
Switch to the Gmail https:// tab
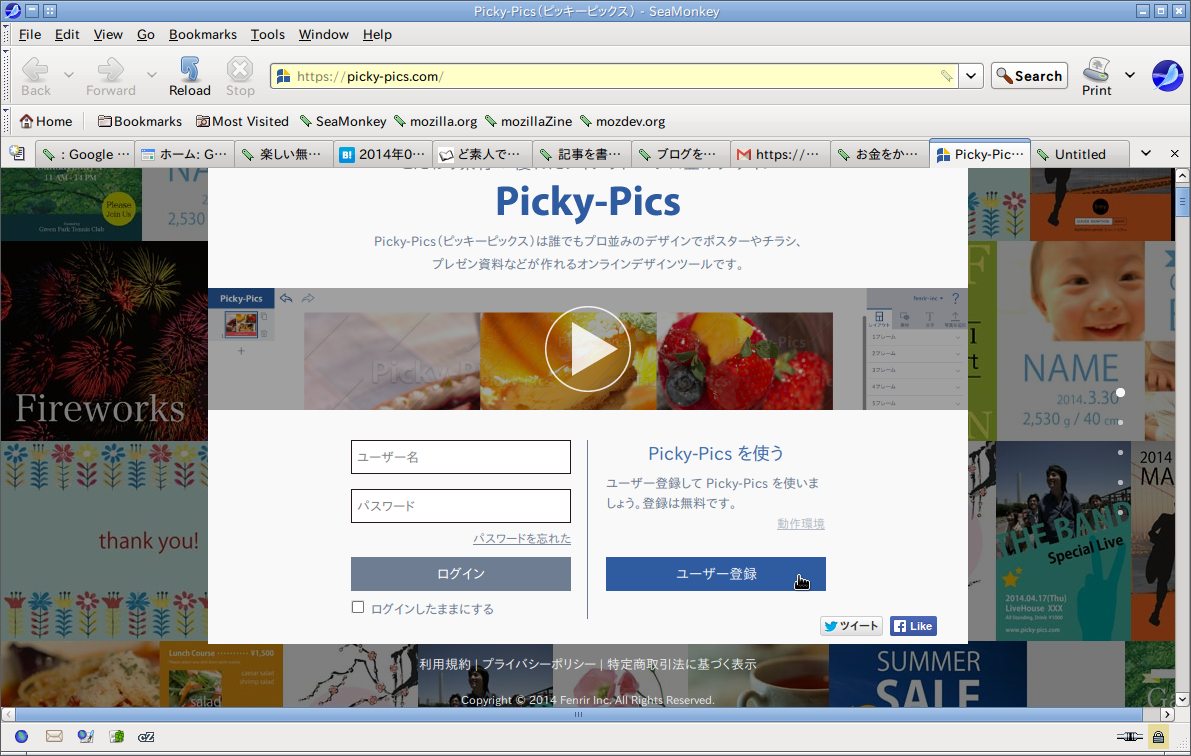coord(779,154)
